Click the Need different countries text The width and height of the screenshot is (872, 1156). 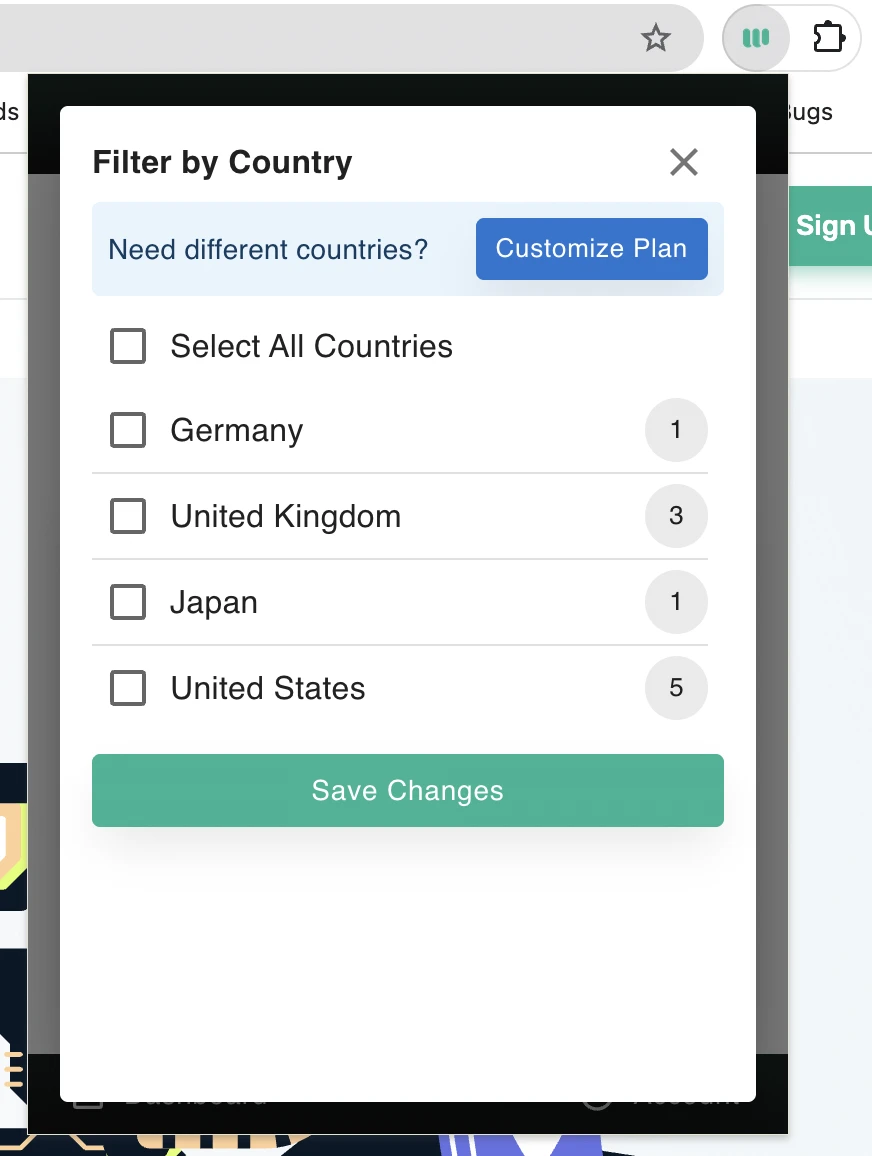pyautogui.click(x=268, y=249)
